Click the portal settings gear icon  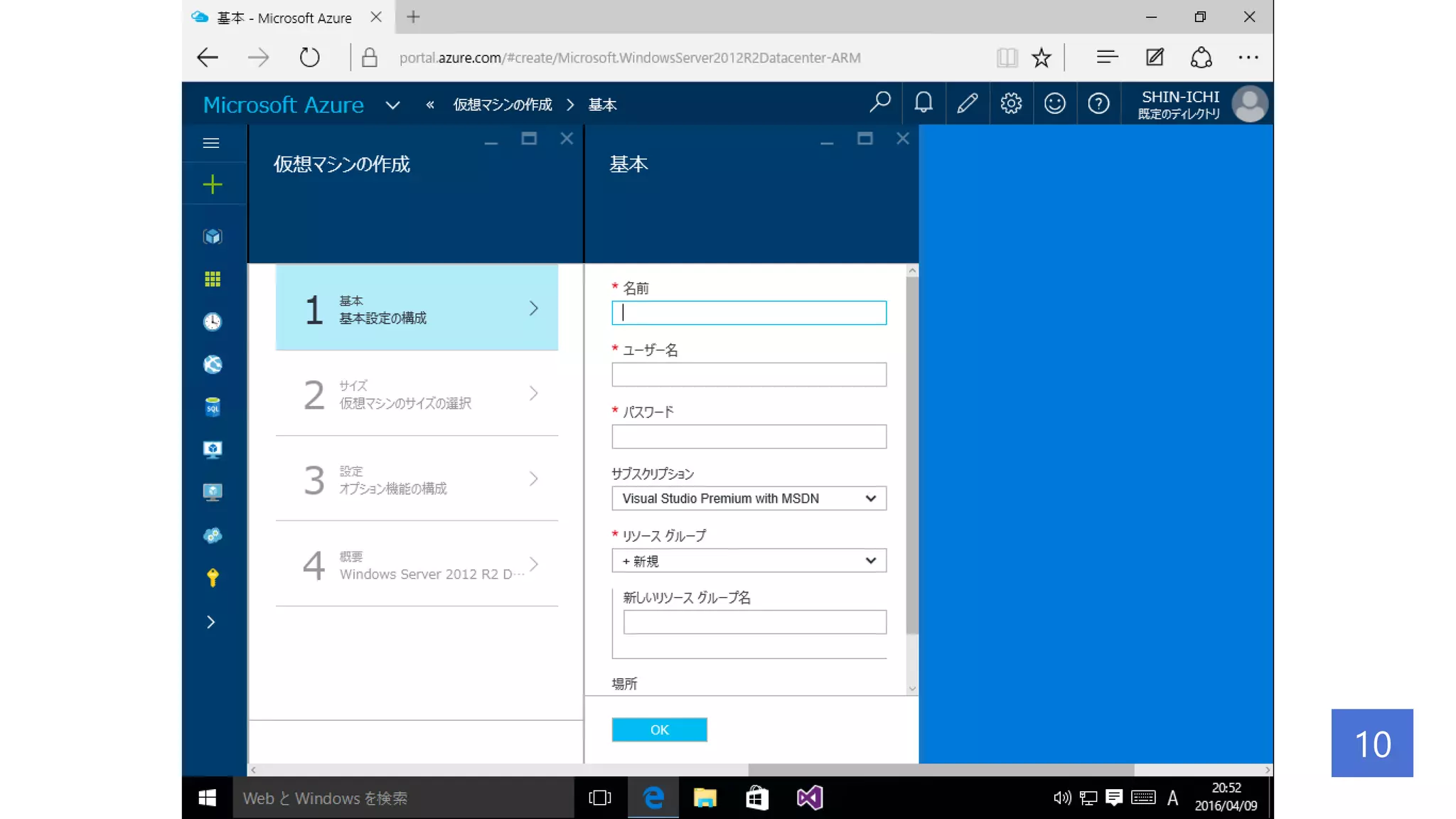click(1010, 104)
